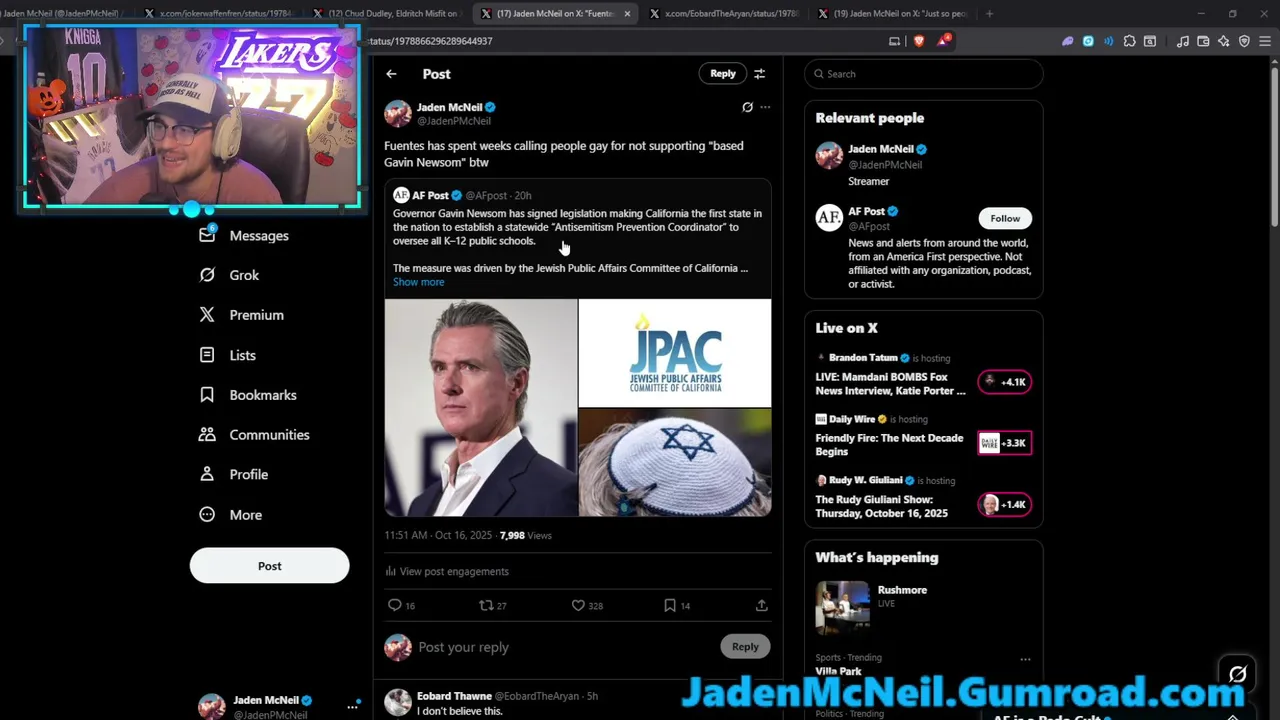The width and height of the screenshot is (1280, 720).
Task: Go to Profile in the sidebar
Action: pos(233,475)
